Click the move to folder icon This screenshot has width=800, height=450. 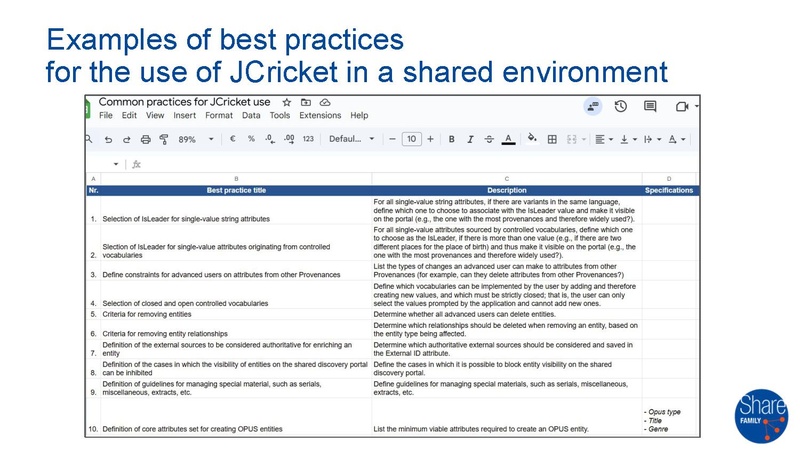(306, 103)
